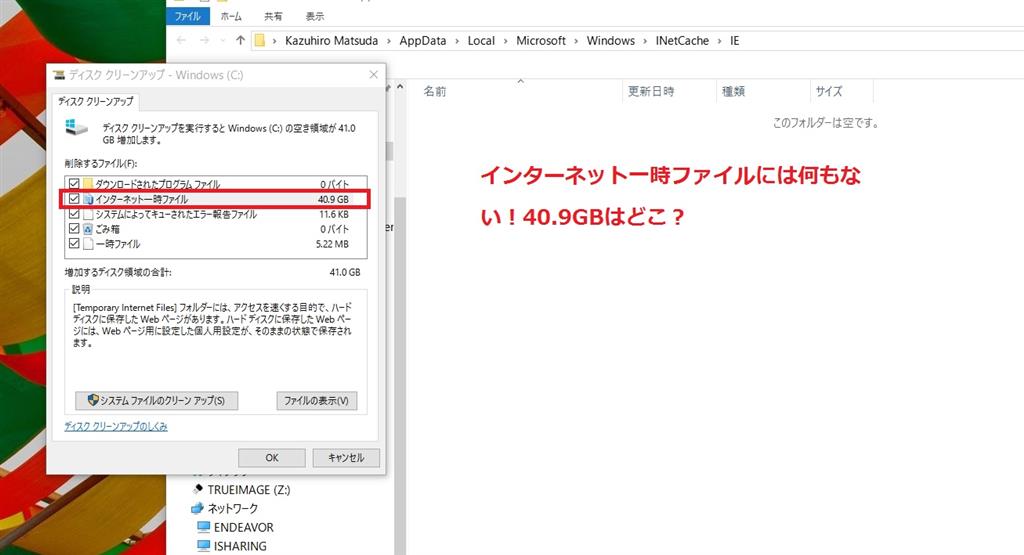This screenshot has width=1024, height=555.
Task: Uncheck the 一時ファイル checkbox
Action: pos(74,244)
